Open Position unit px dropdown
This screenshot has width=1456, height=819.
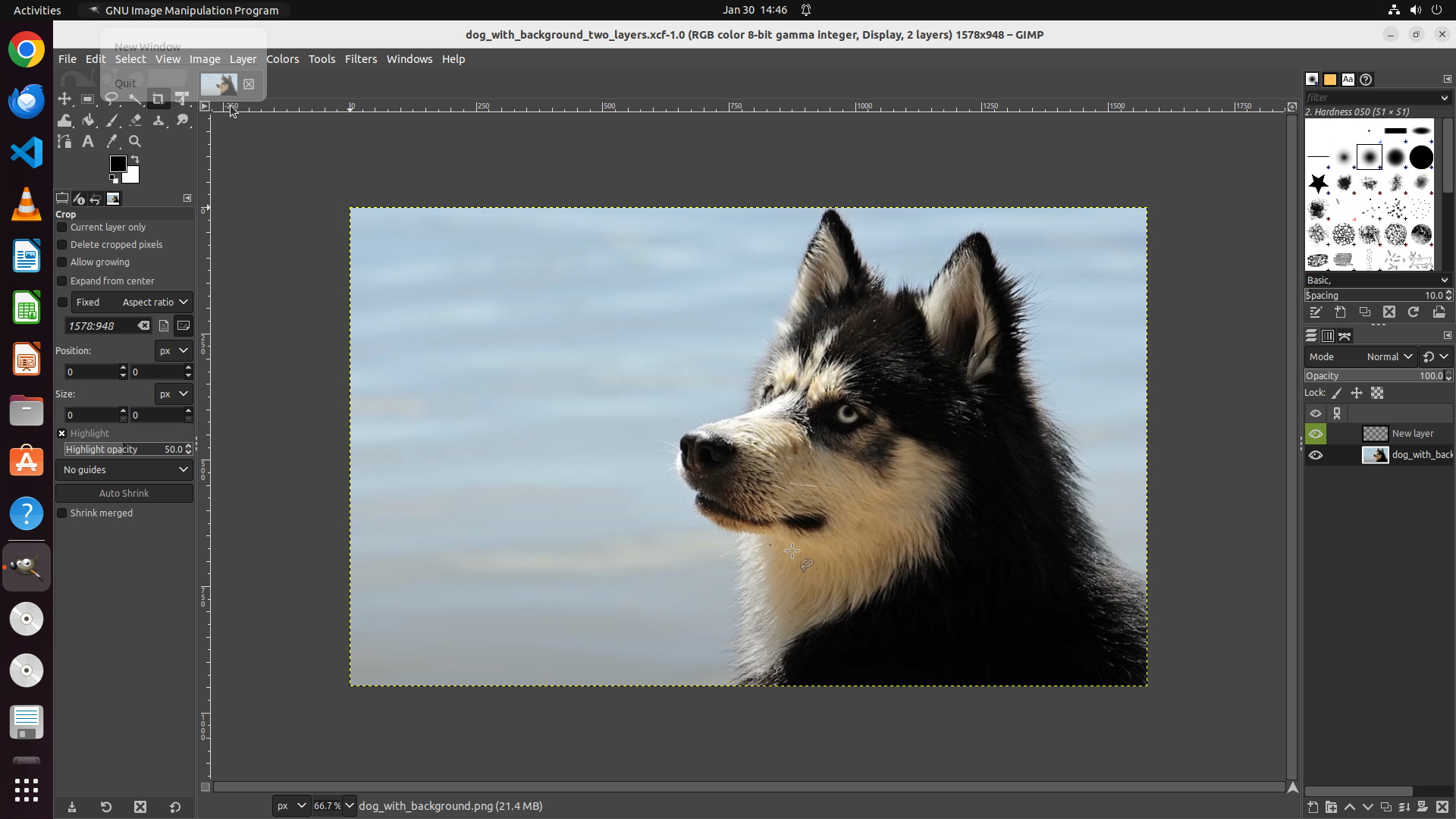pos(174,350)
